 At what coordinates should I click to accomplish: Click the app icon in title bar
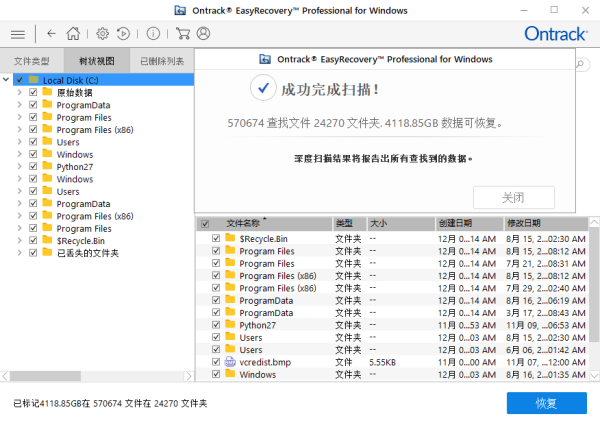pyautogui.click(x=180, y=10)
